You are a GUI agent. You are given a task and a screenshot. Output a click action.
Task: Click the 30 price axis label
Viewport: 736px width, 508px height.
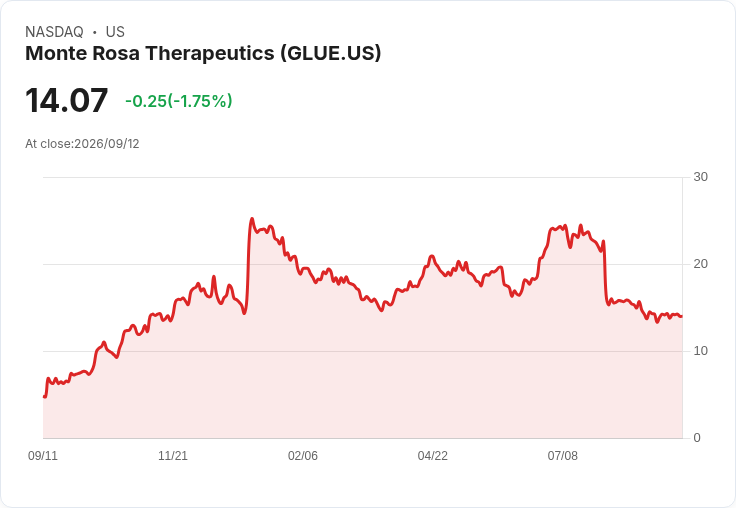click(x=700, y=177)
